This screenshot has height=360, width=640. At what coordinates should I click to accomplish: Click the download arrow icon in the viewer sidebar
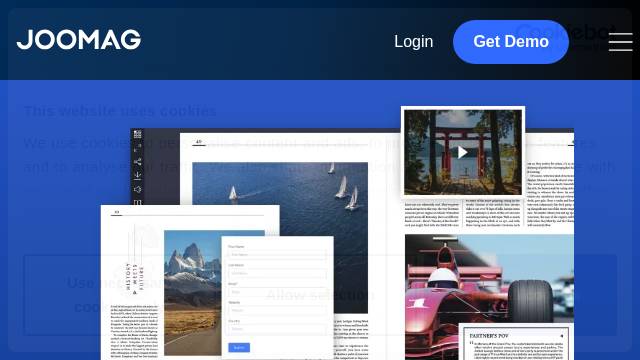[138, 176]
